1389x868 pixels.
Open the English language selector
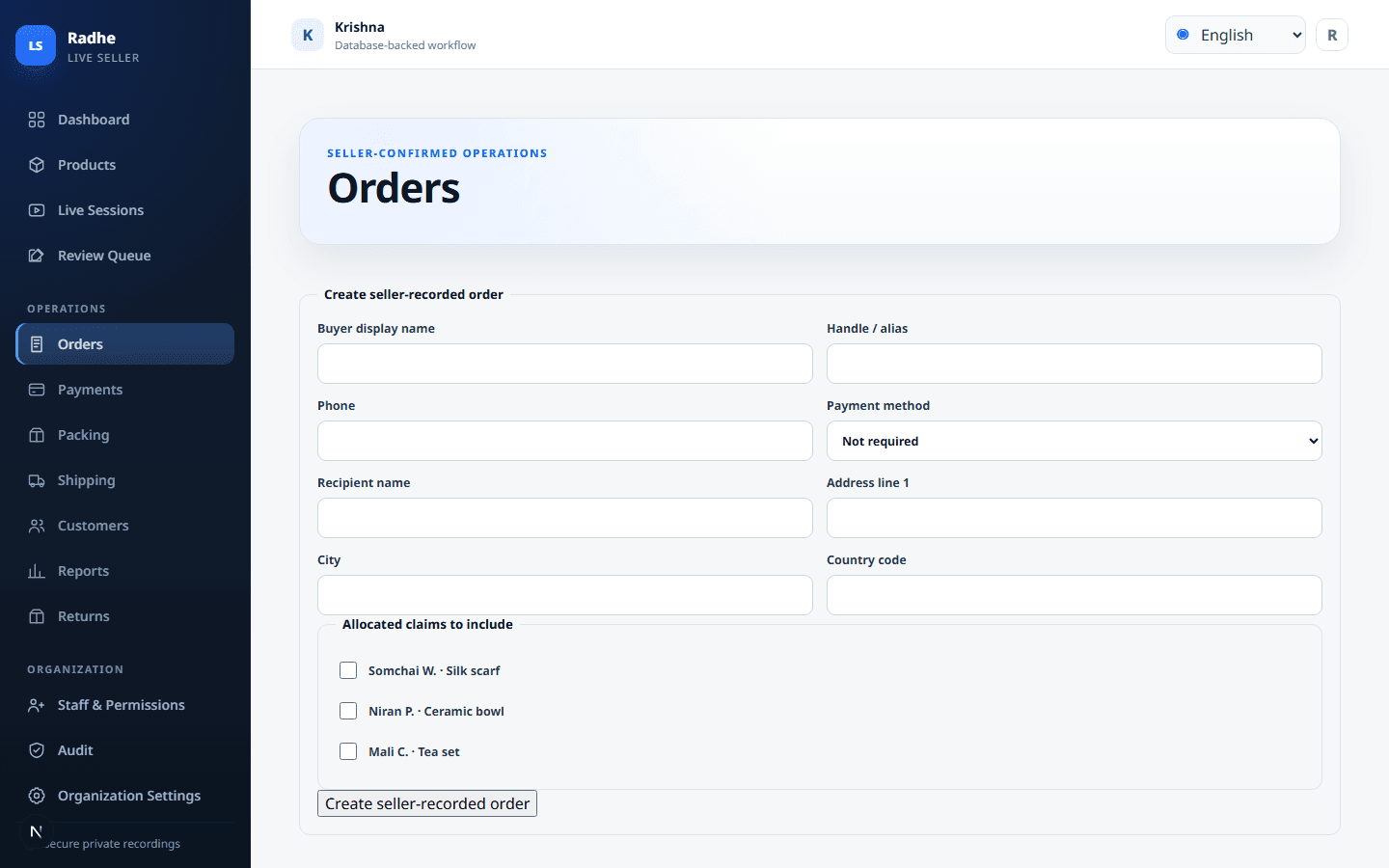point(1236,35)
